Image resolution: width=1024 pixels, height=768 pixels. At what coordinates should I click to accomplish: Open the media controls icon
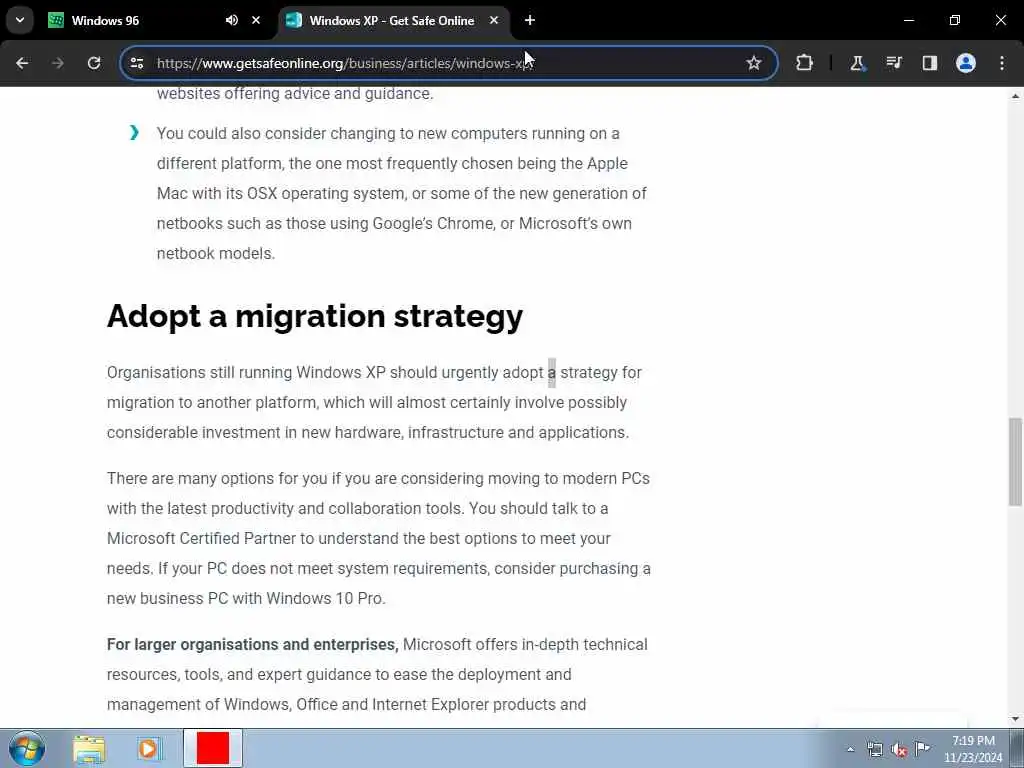click(x=893, y=63)
